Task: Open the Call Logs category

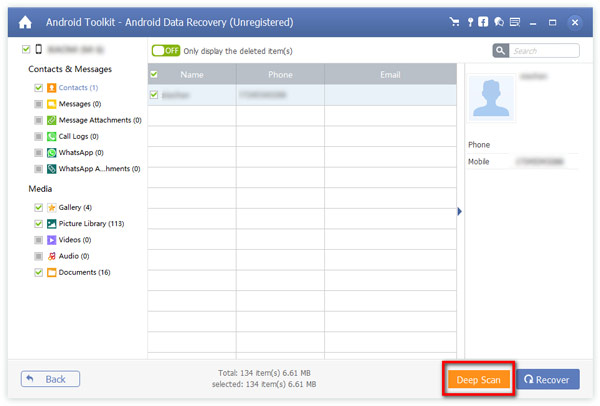Action: point(79,136)
